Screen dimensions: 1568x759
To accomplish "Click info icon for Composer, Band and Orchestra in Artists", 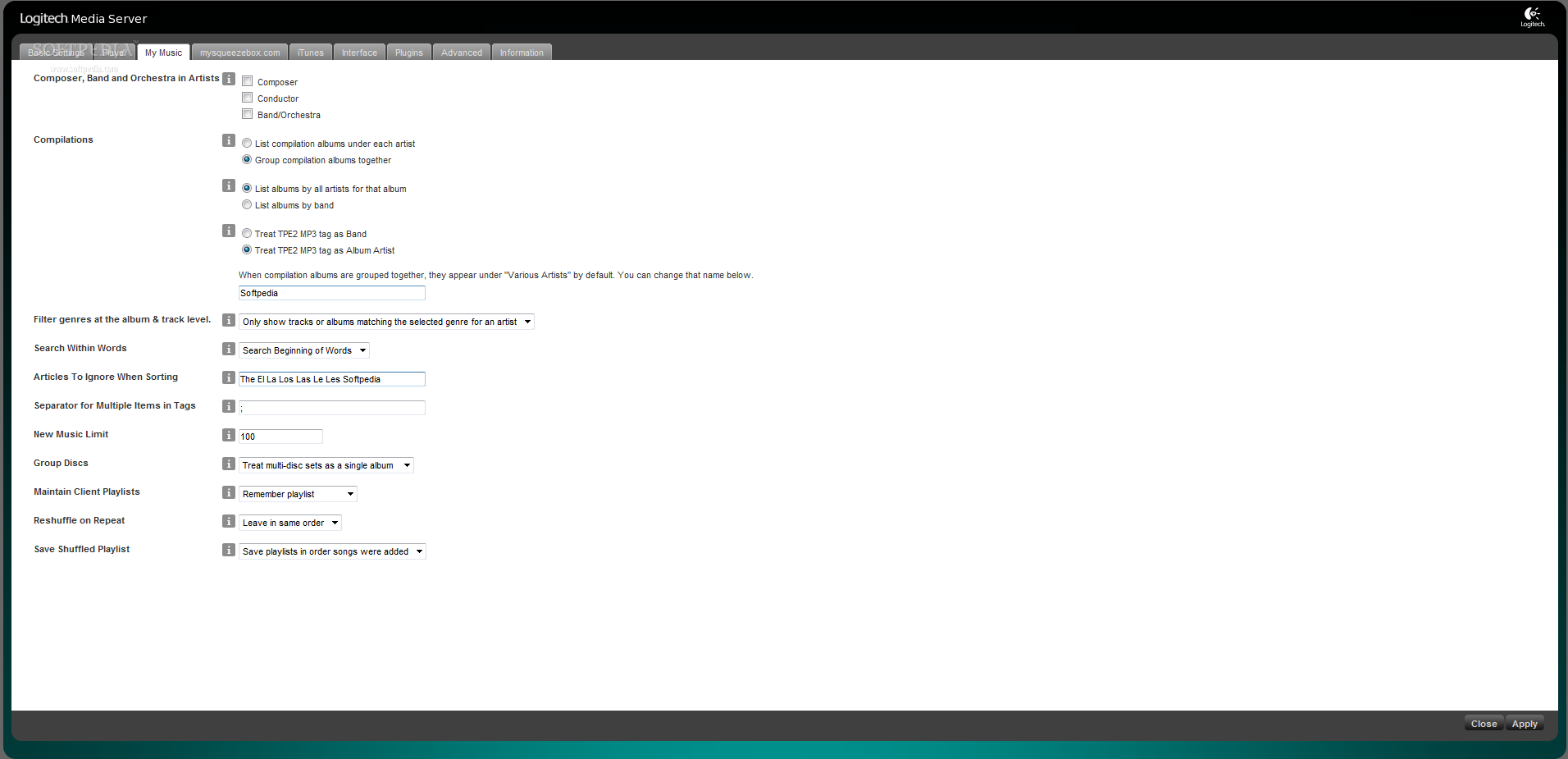I will pyautogui.click(x=229, y=79).
